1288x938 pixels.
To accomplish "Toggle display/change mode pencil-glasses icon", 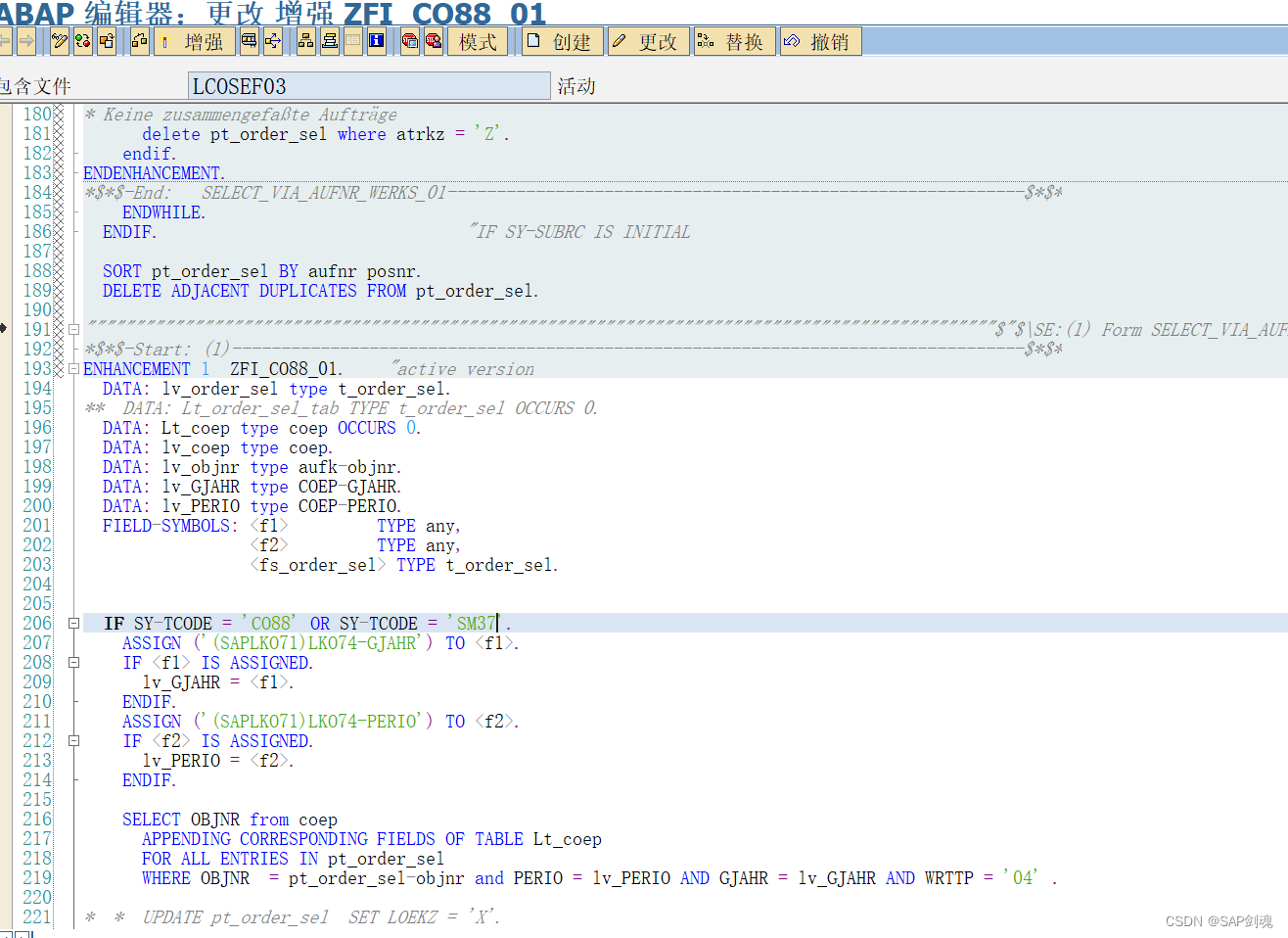I will tap(60, 41).
